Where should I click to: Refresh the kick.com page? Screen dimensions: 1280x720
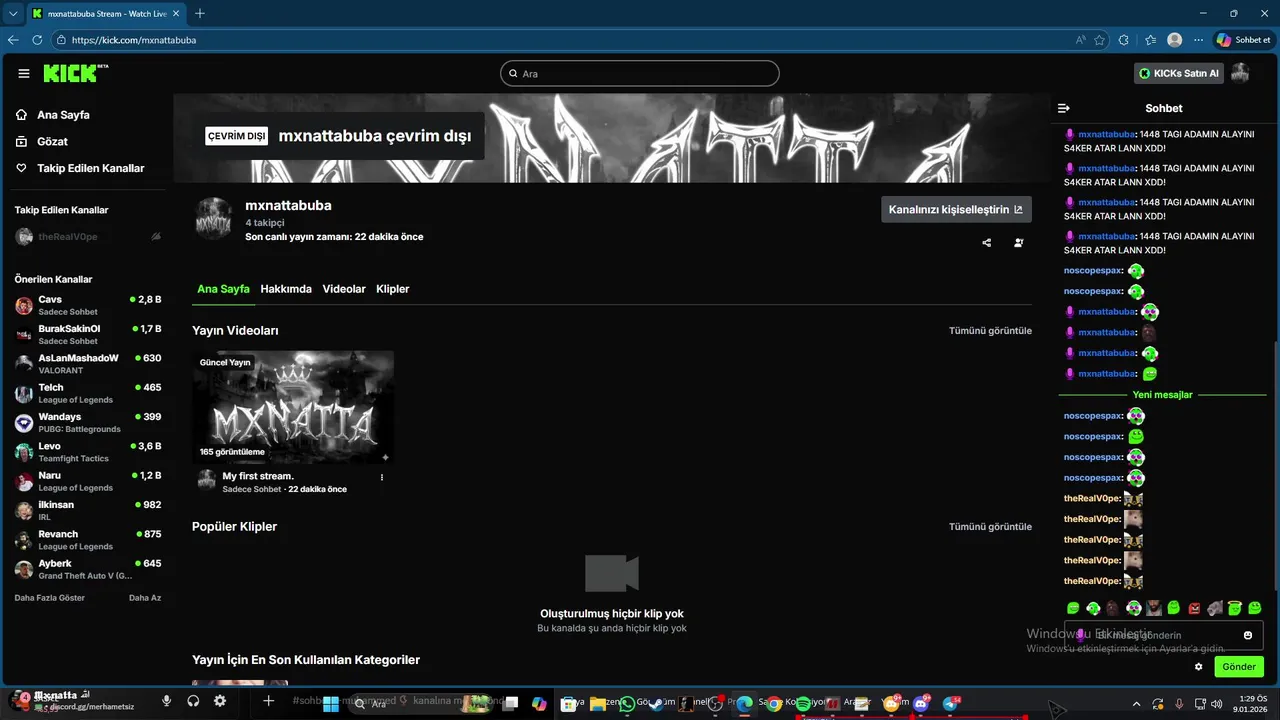point(37,40)
